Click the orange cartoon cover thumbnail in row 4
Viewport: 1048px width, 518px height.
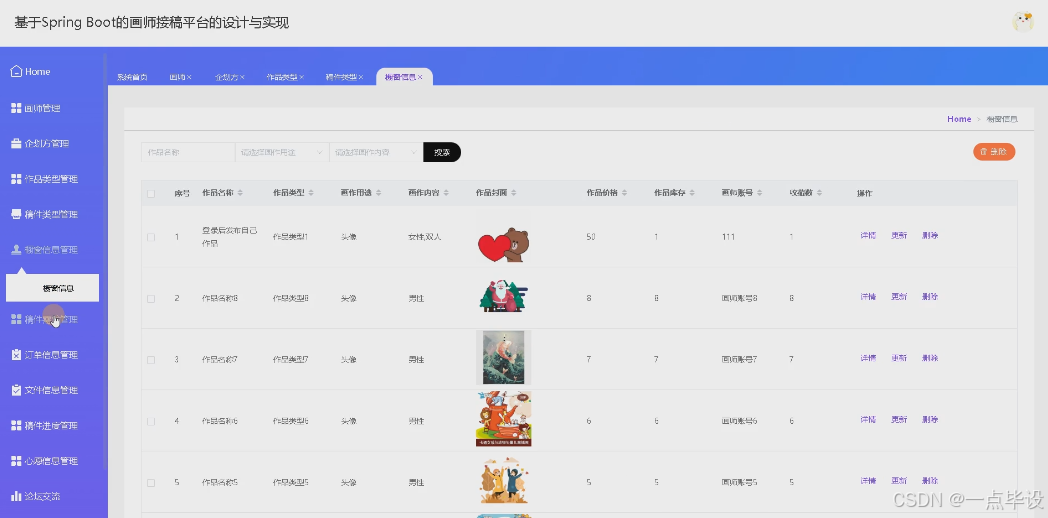[x=503, y=419]
